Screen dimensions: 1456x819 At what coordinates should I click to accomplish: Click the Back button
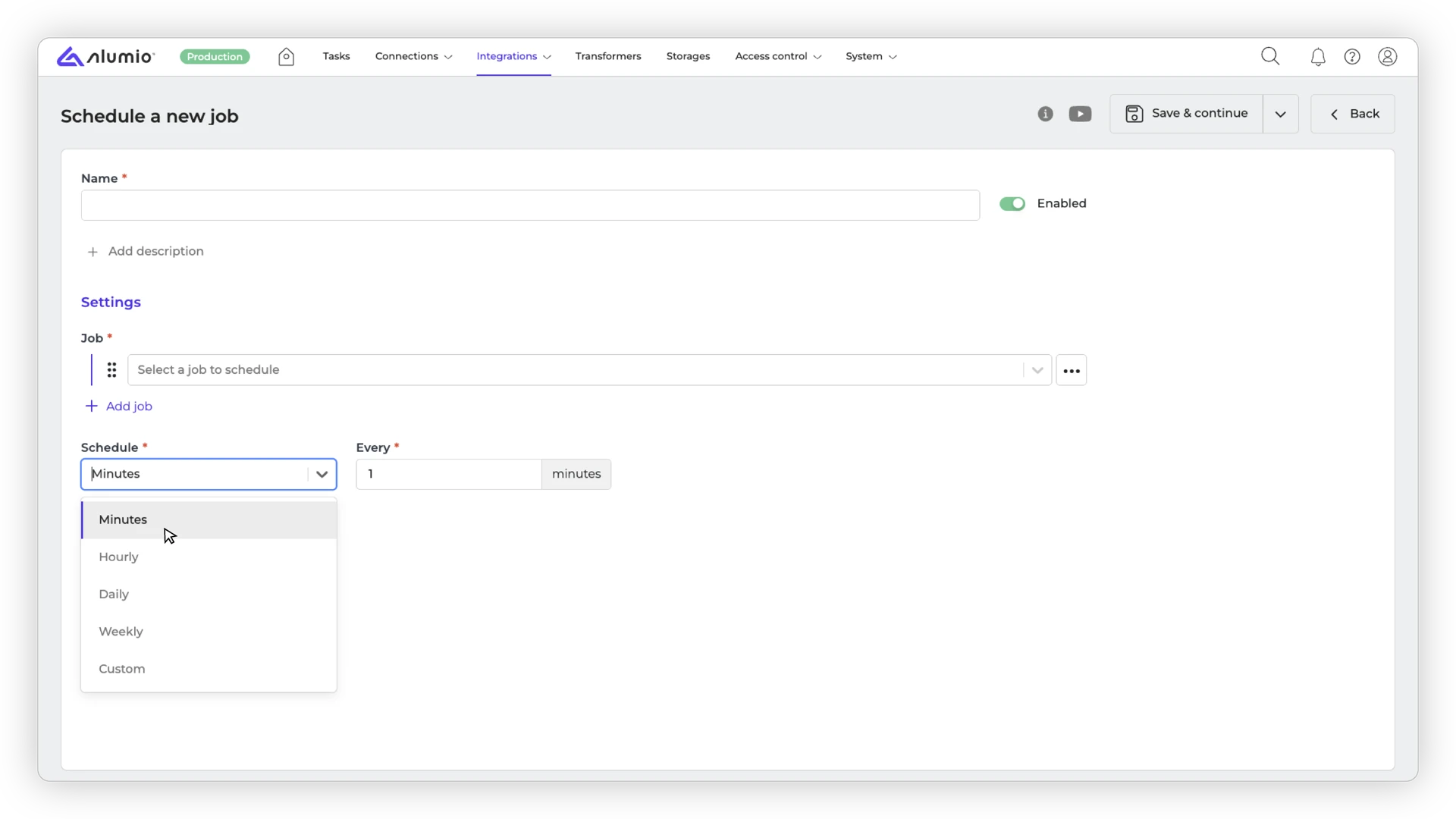[x=1352, y=114]
